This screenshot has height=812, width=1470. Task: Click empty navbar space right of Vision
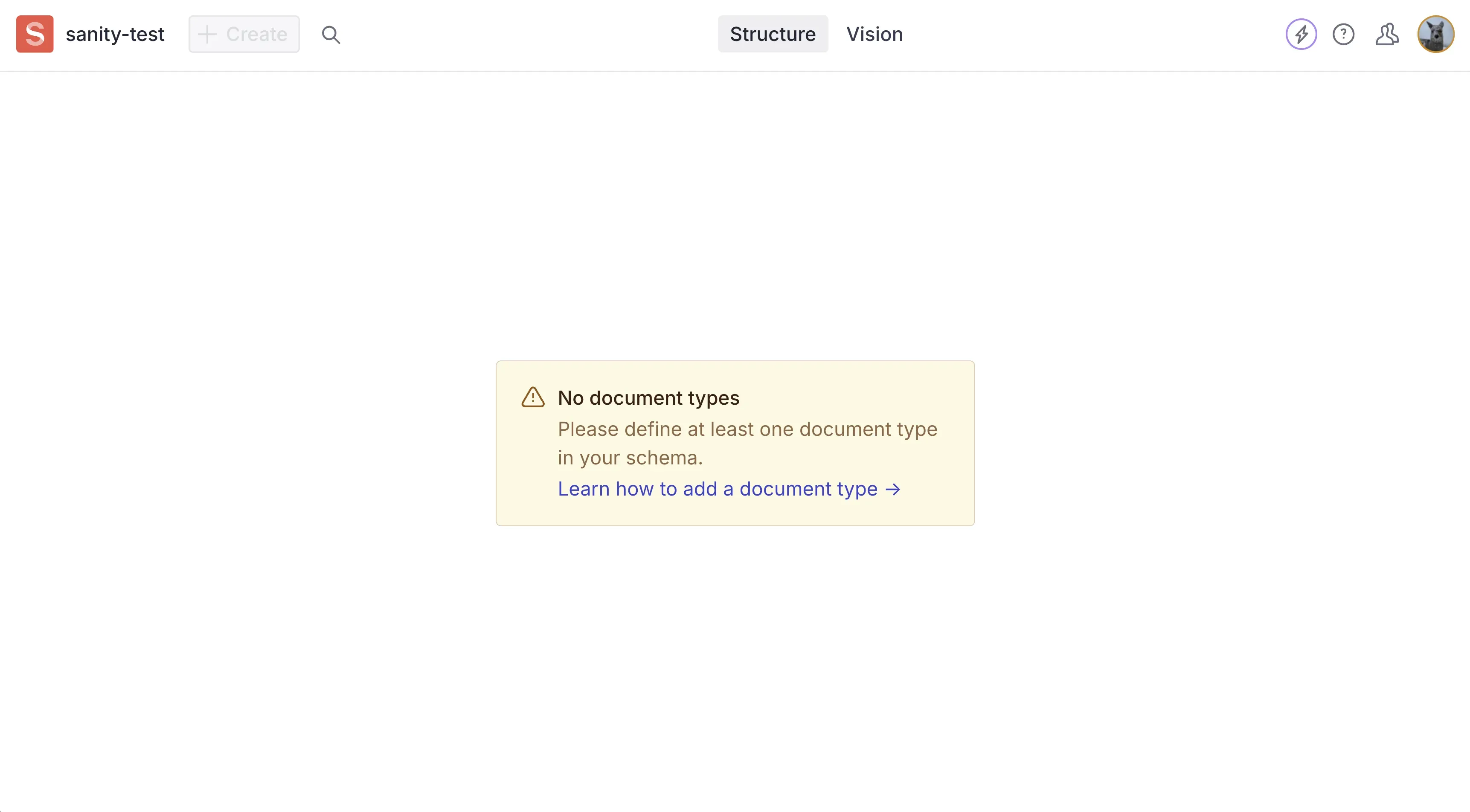click(x=1084, y=34)
